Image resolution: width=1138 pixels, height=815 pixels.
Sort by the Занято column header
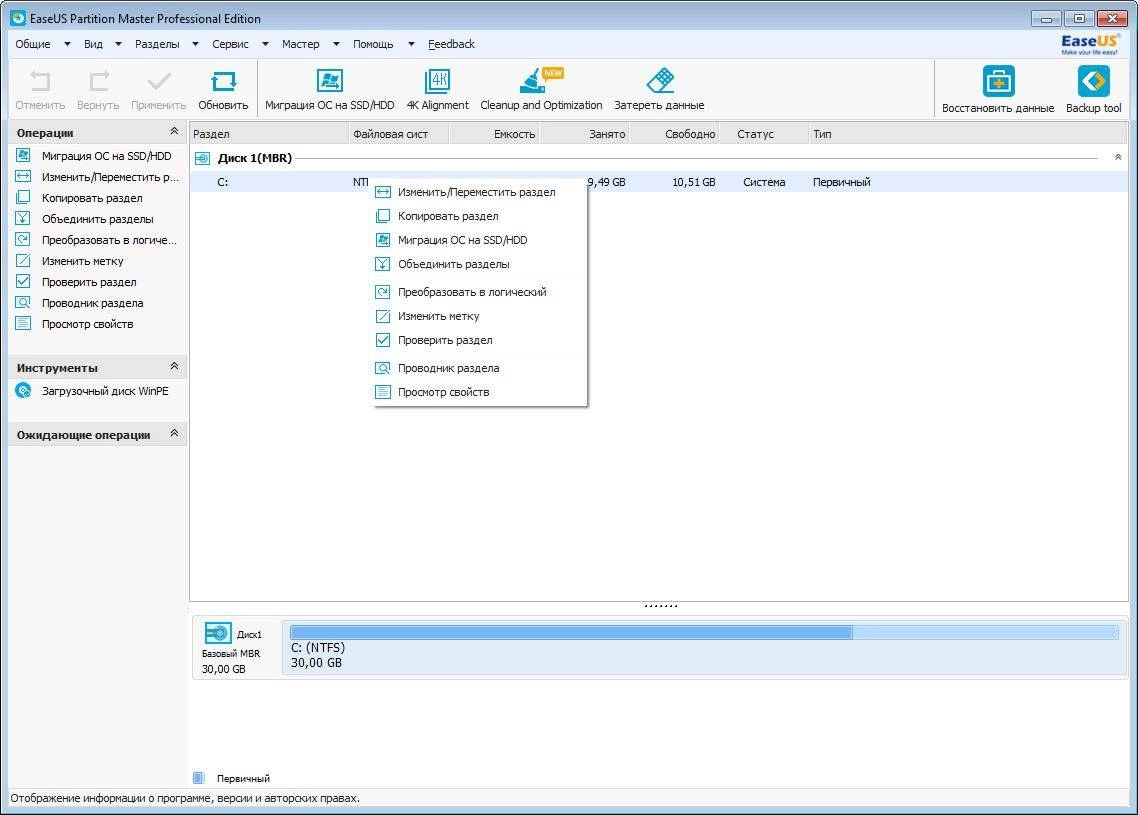(x=584, y=134)
